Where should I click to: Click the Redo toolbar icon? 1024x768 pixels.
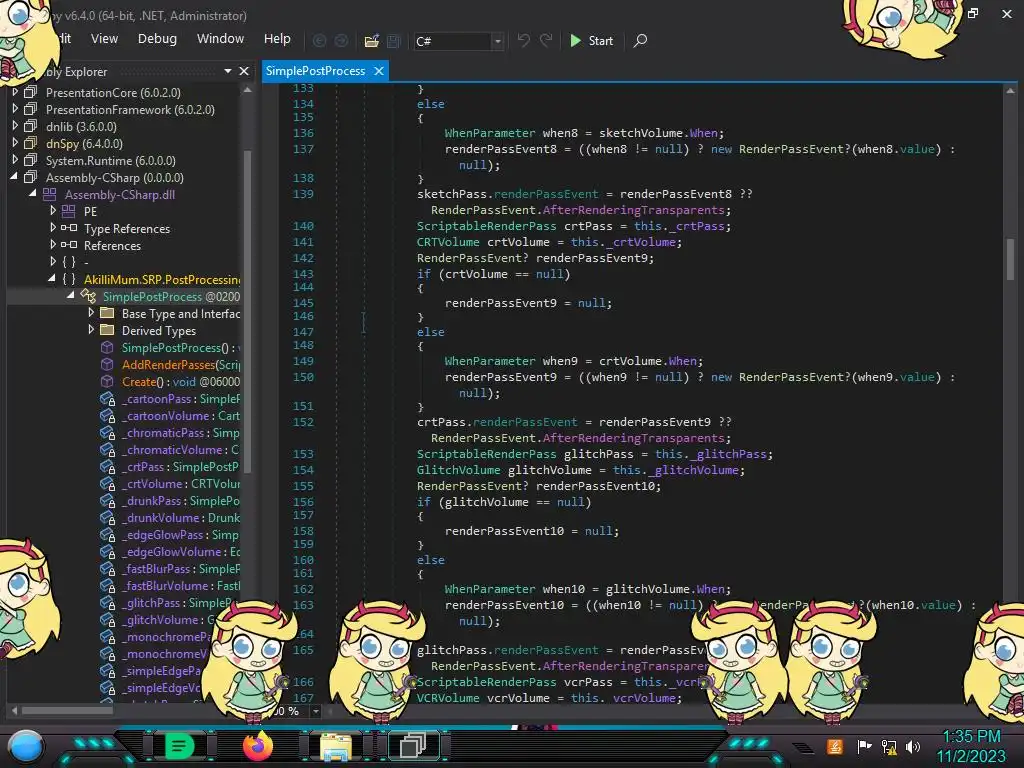pos(546,40)
